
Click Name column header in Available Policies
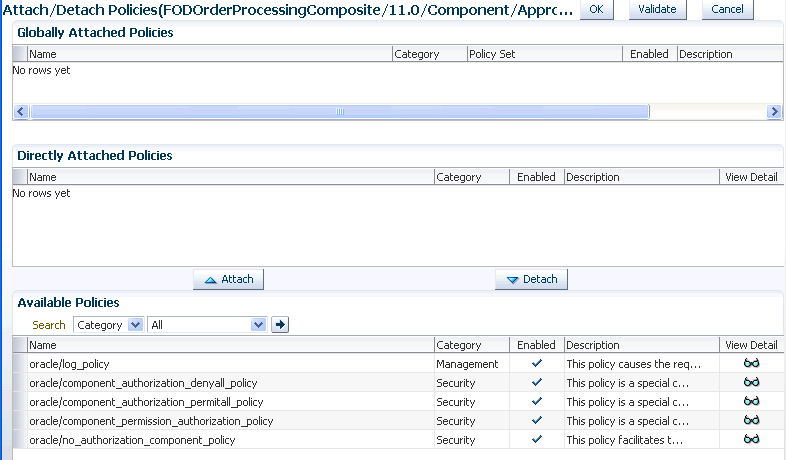pyautogui.click(x=231, y=345)
